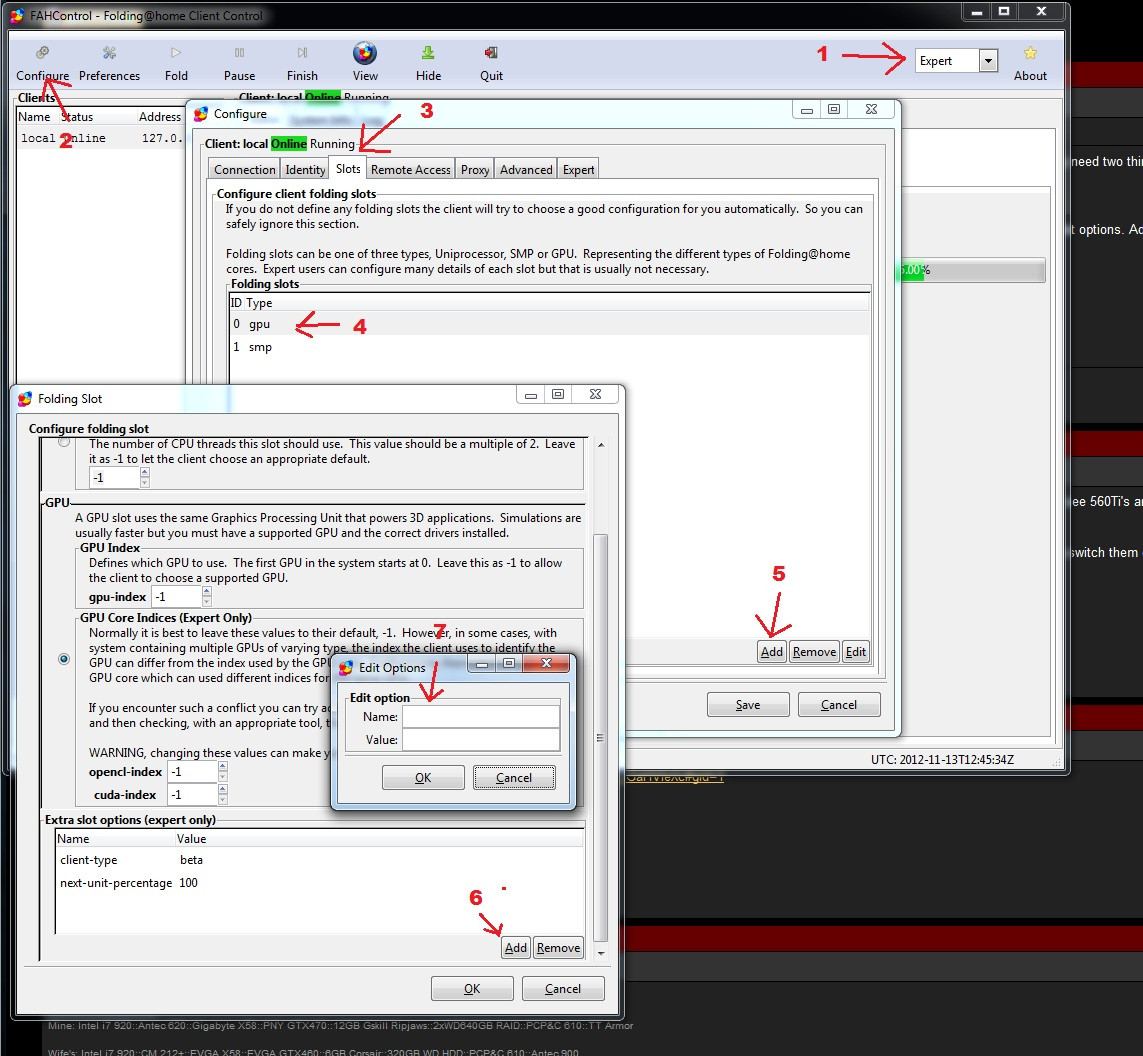Click the Name field in Edit Options

tap(481, 716)
